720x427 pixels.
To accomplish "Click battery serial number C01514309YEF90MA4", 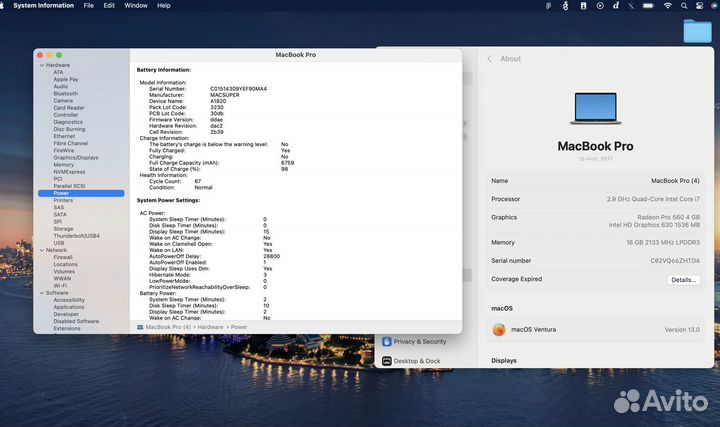I will 238,89.
